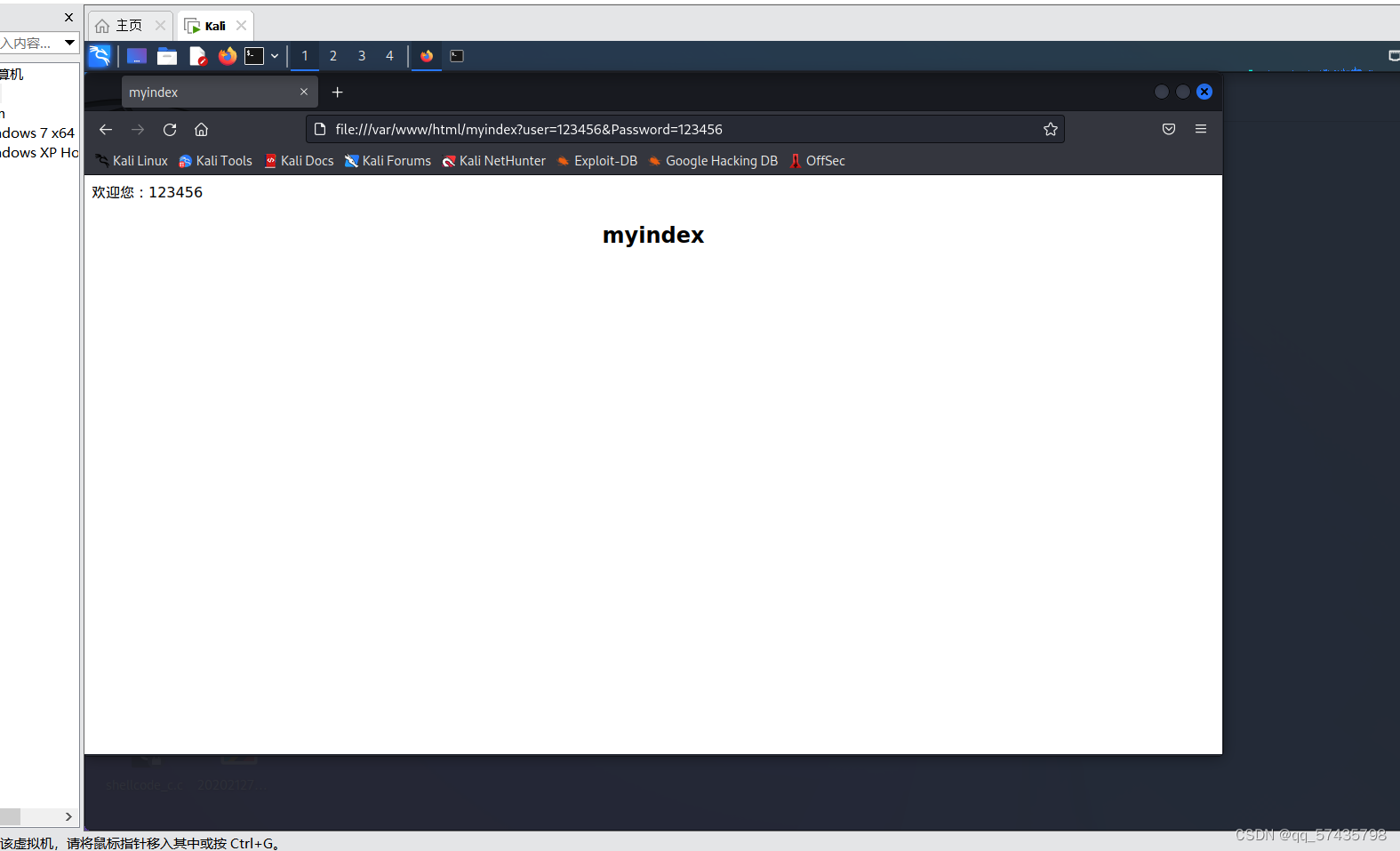Reload the current page
This screenshot has width=1400, height=851.
tap(170, 129)
